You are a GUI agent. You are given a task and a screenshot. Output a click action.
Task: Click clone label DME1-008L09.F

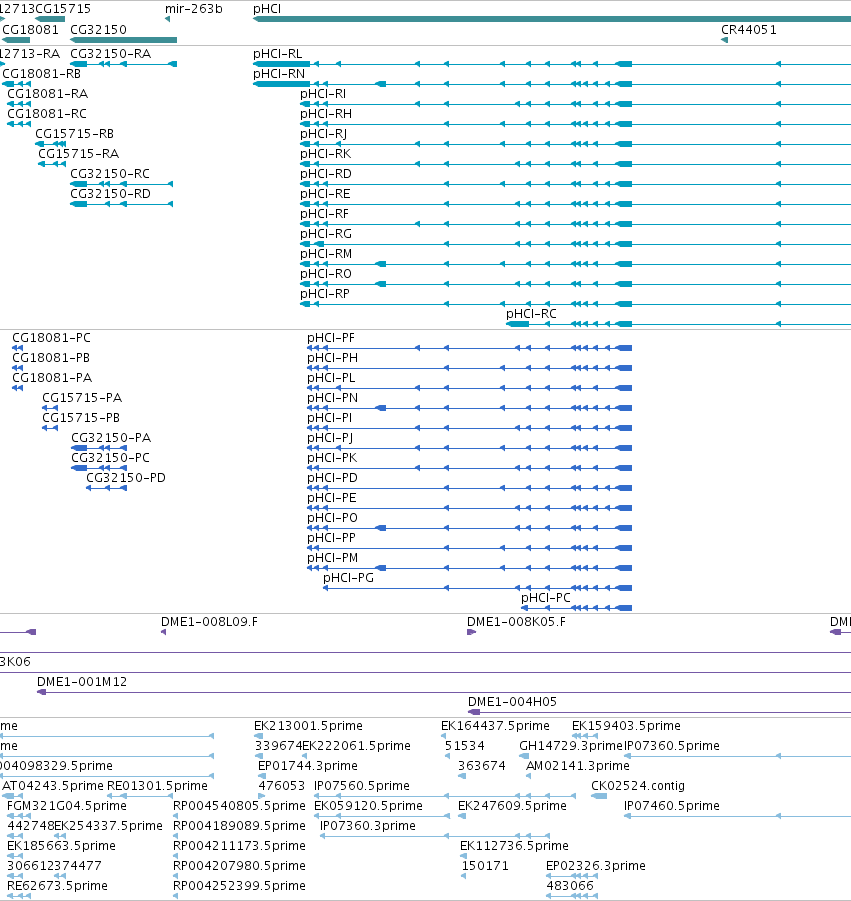(209, 622)
